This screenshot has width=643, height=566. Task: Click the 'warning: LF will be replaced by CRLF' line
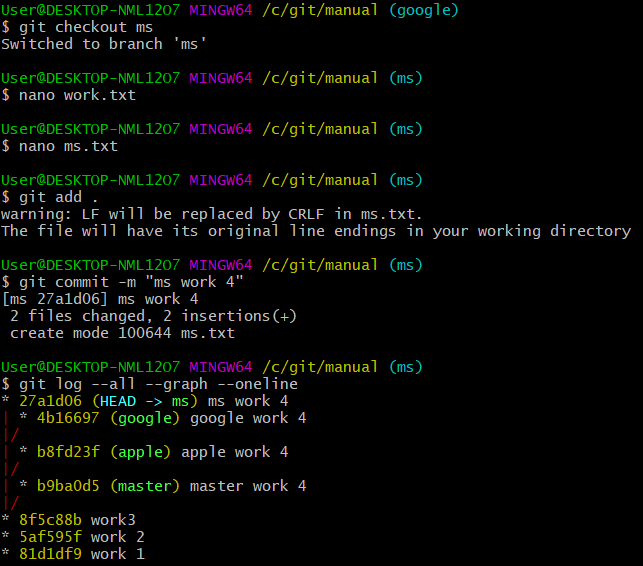point(212,215)
